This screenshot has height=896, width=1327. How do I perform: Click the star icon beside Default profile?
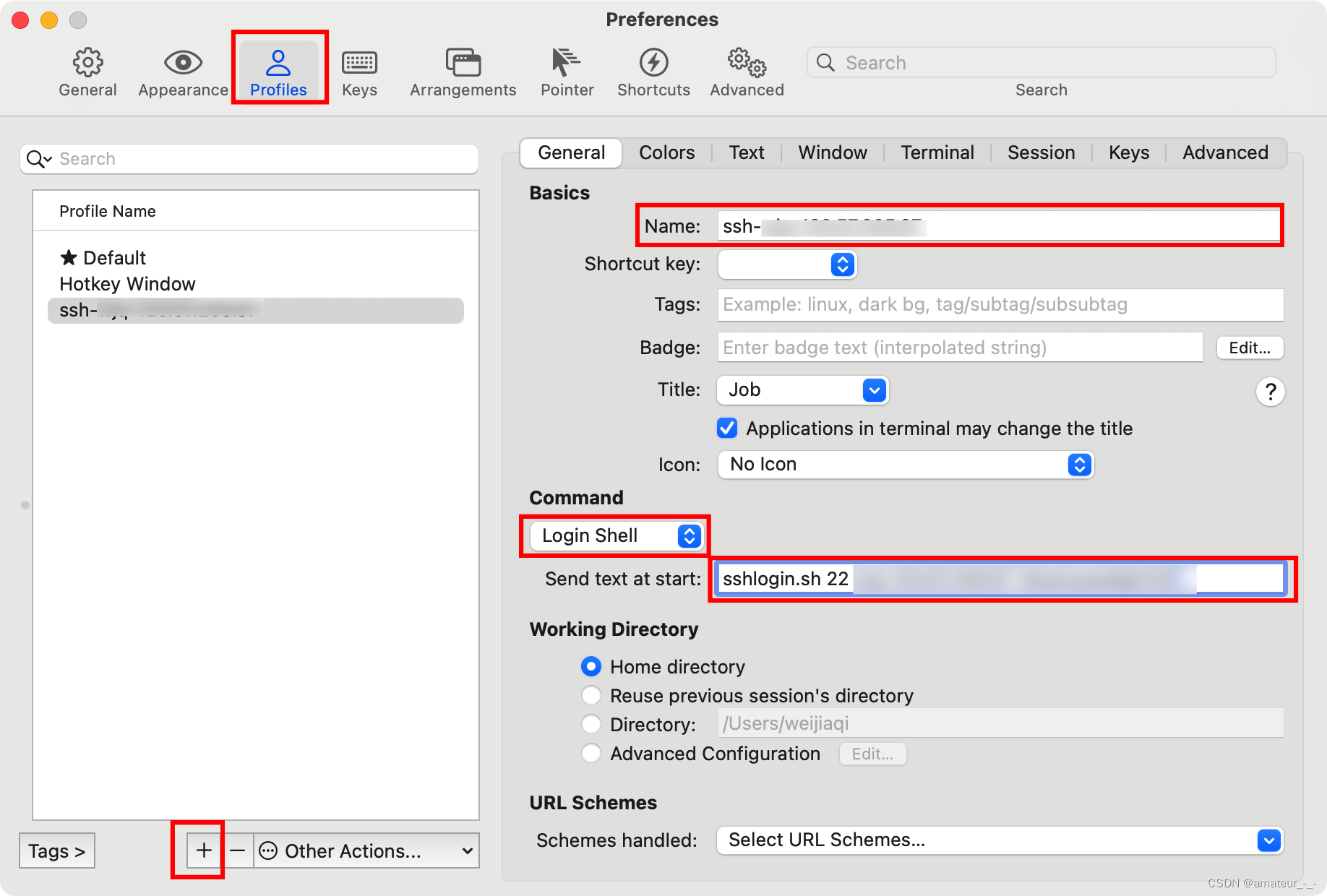(x=69, y=257)
